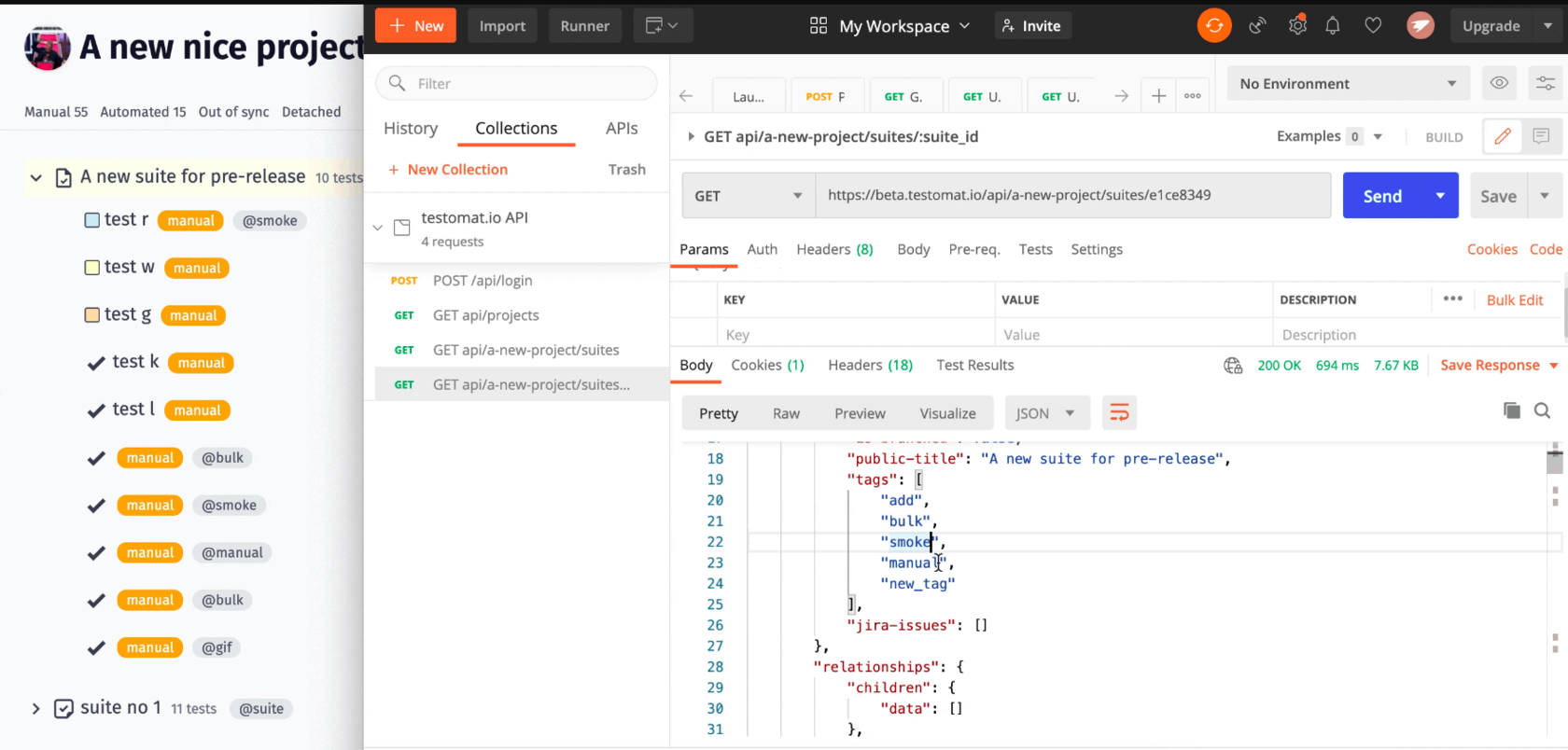Screen dimensions: 1568x750
Task: Click the Send button
Action: 1382,196
